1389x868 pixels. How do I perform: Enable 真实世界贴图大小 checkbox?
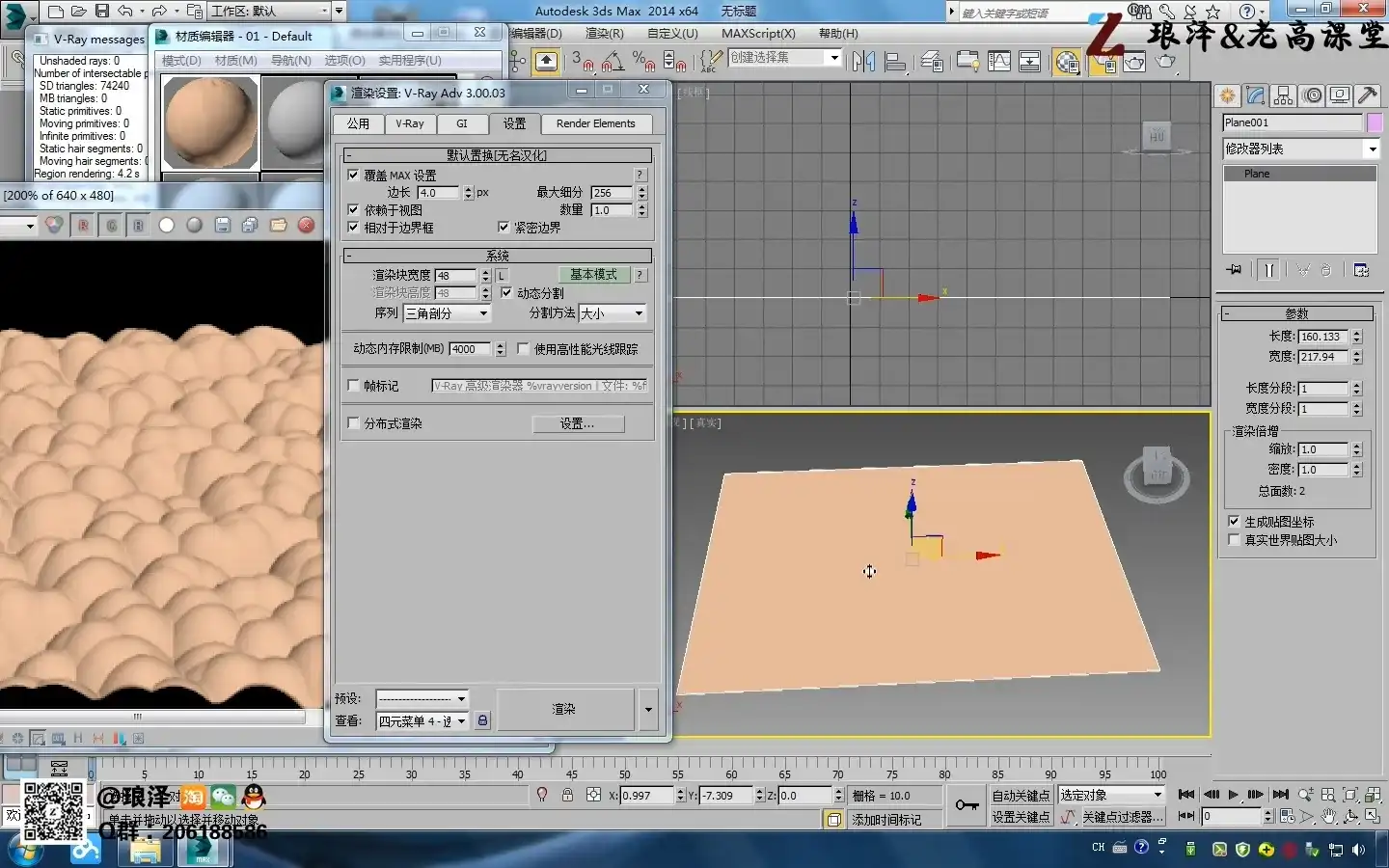(1234, 540)
